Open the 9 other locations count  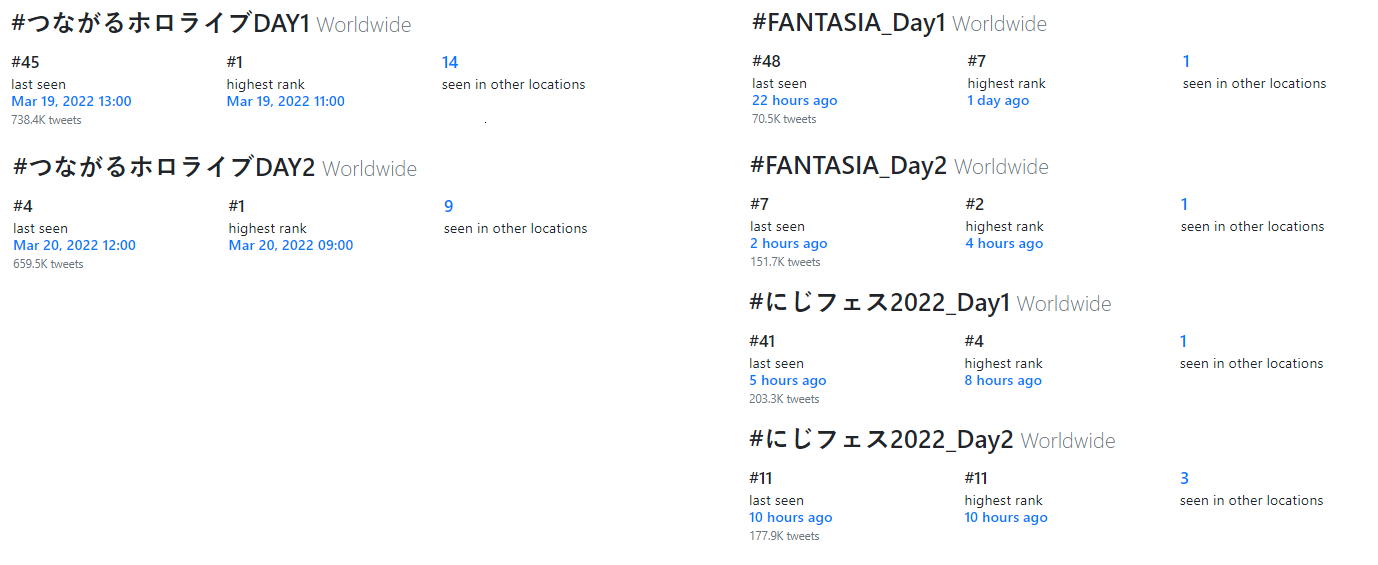tap(449, 206)
